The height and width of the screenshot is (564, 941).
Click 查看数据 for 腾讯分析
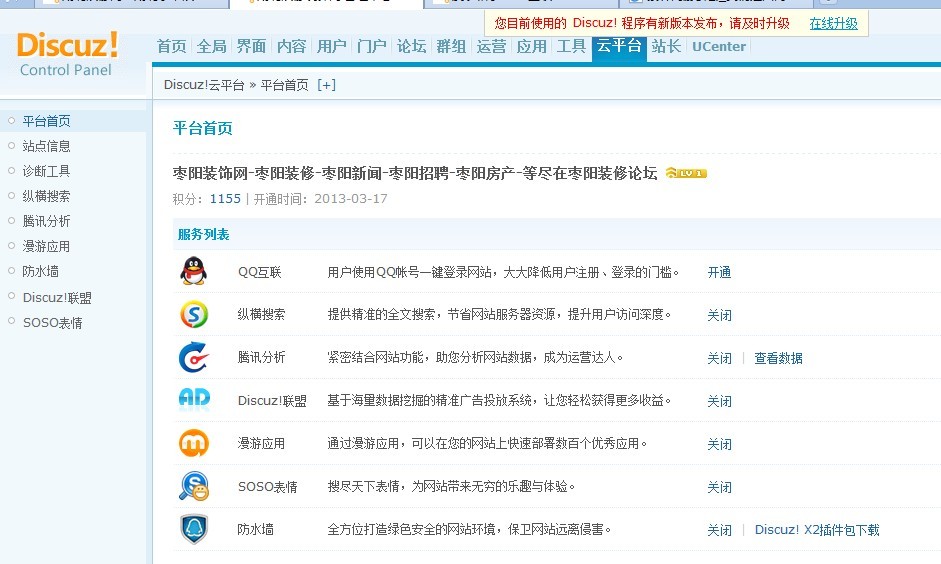point(778,358)
